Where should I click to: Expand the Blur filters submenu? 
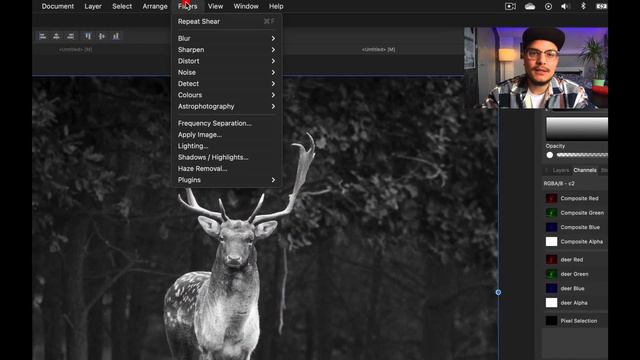(x=227, y=38)
